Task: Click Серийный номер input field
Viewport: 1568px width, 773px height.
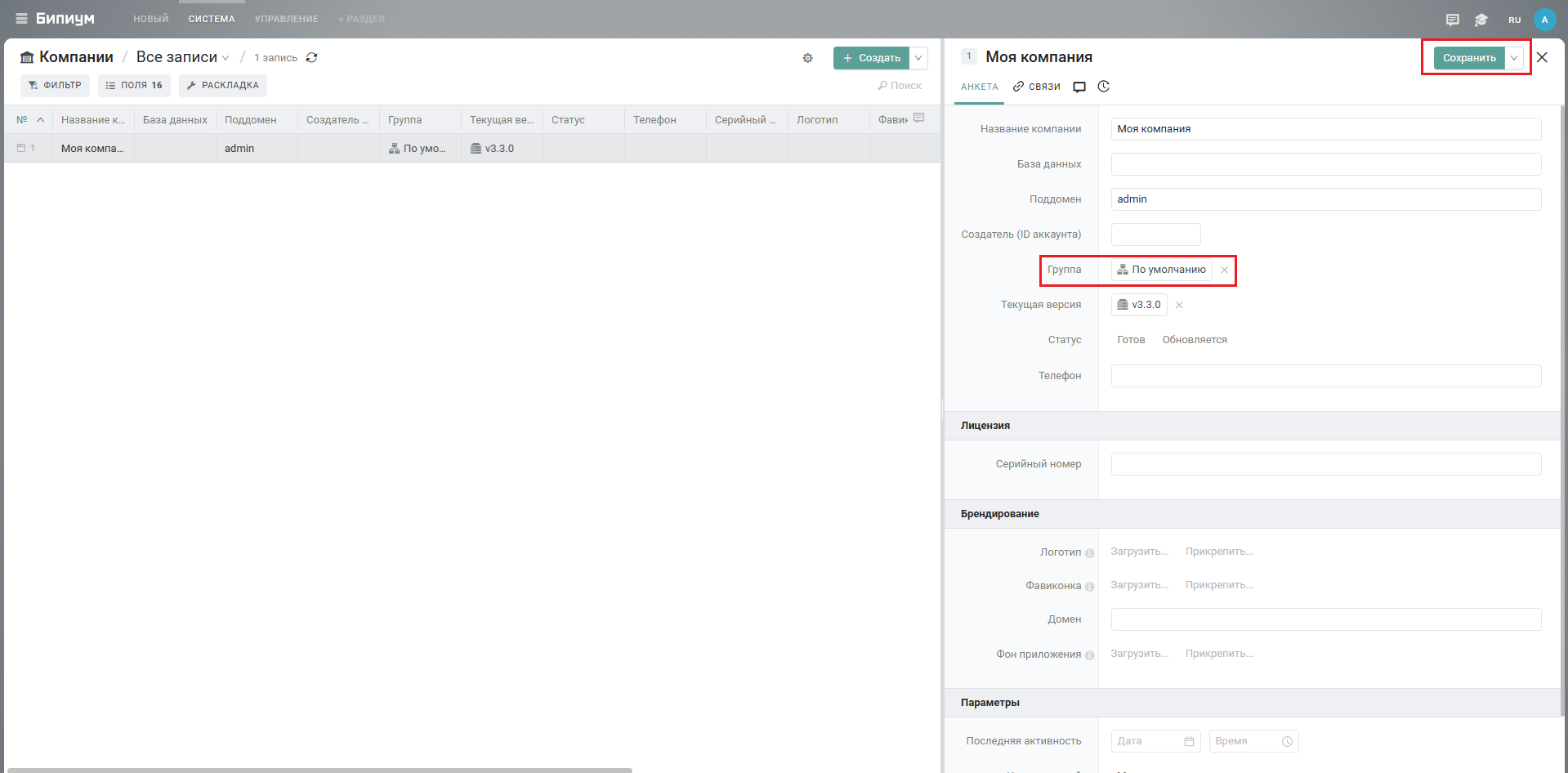Action: click(1326, 464)
